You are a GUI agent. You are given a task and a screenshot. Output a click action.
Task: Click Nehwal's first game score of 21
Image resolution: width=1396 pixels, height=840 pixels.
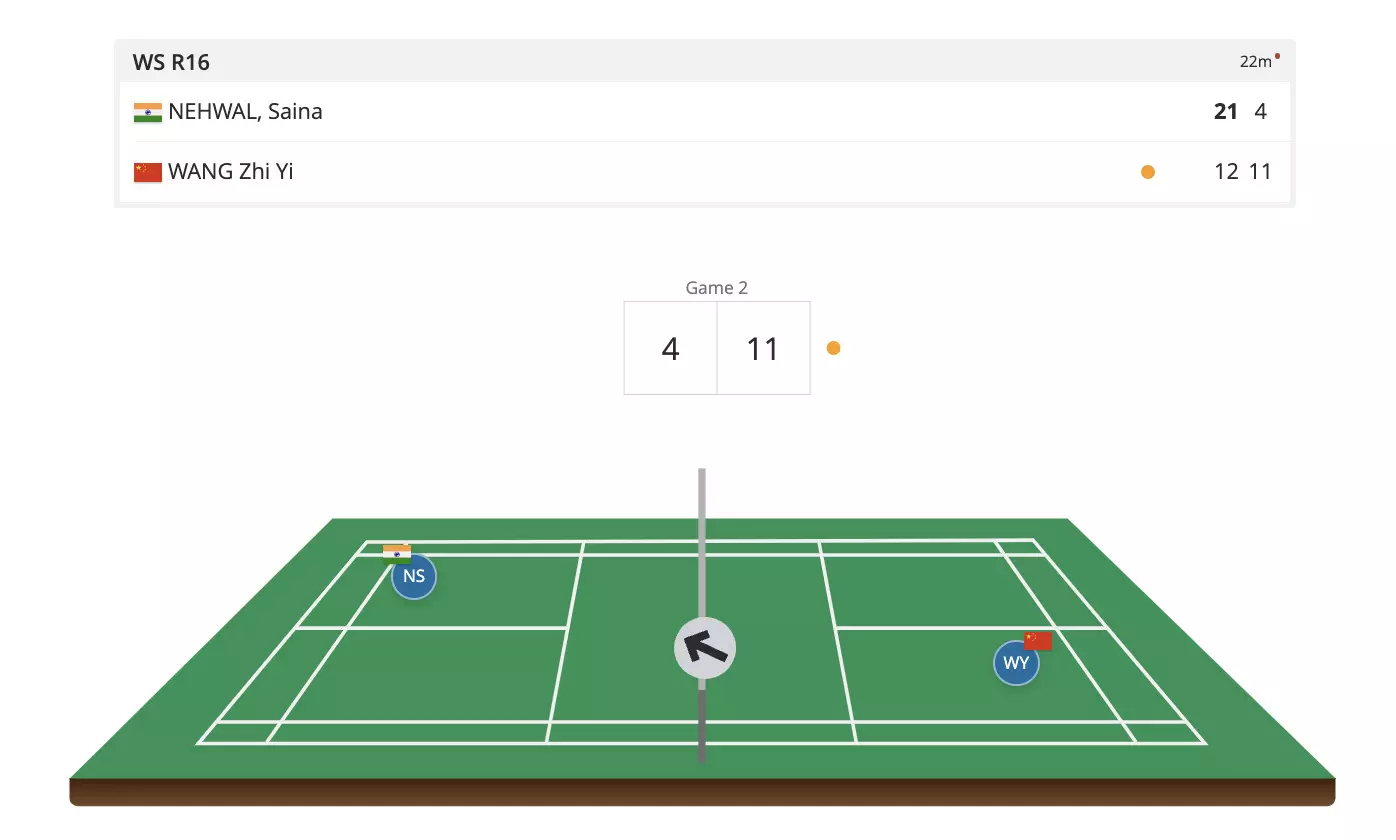pyautogui.click(x=1226, y=112)
